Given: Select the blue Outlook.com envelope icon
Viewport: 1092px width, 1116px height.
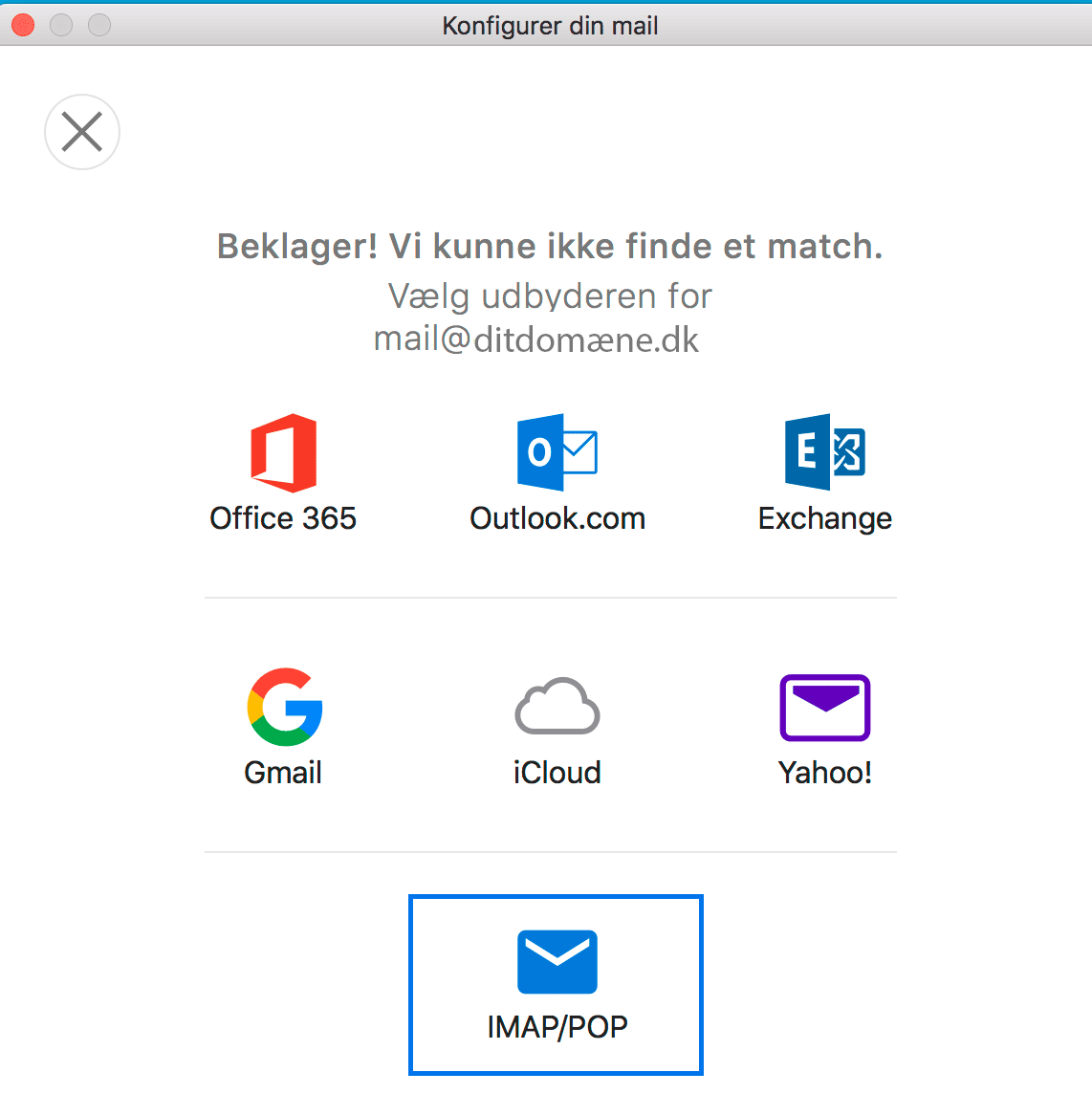Looking at the screenshot, I should click(x=557, y=452).
